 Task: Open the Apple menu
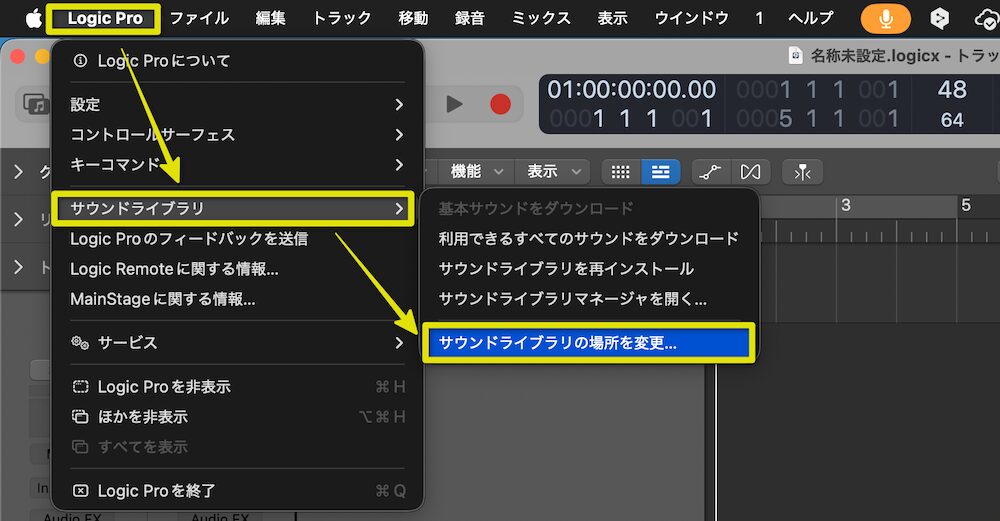(33, 18)
